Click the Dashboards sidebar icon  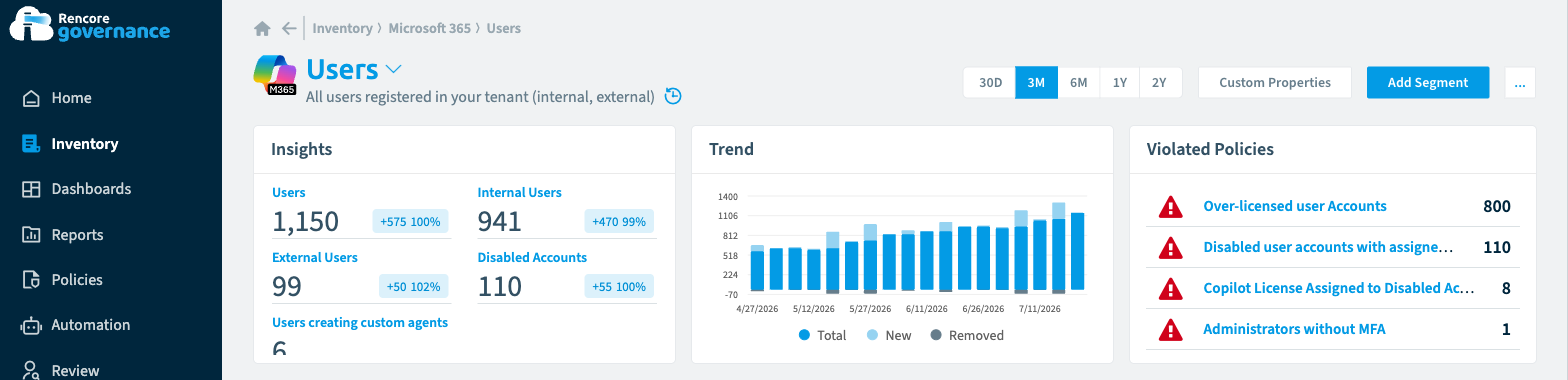(x=31, y=189)
